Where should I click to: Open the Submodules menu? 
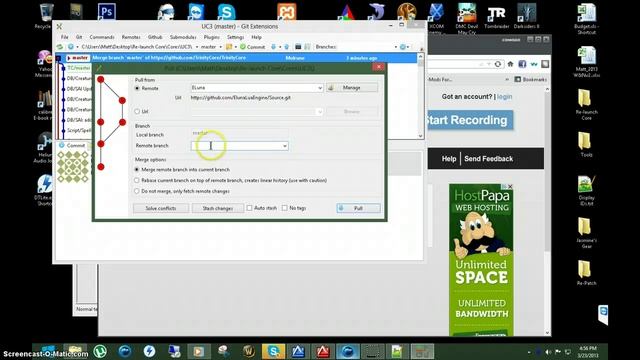183,37
